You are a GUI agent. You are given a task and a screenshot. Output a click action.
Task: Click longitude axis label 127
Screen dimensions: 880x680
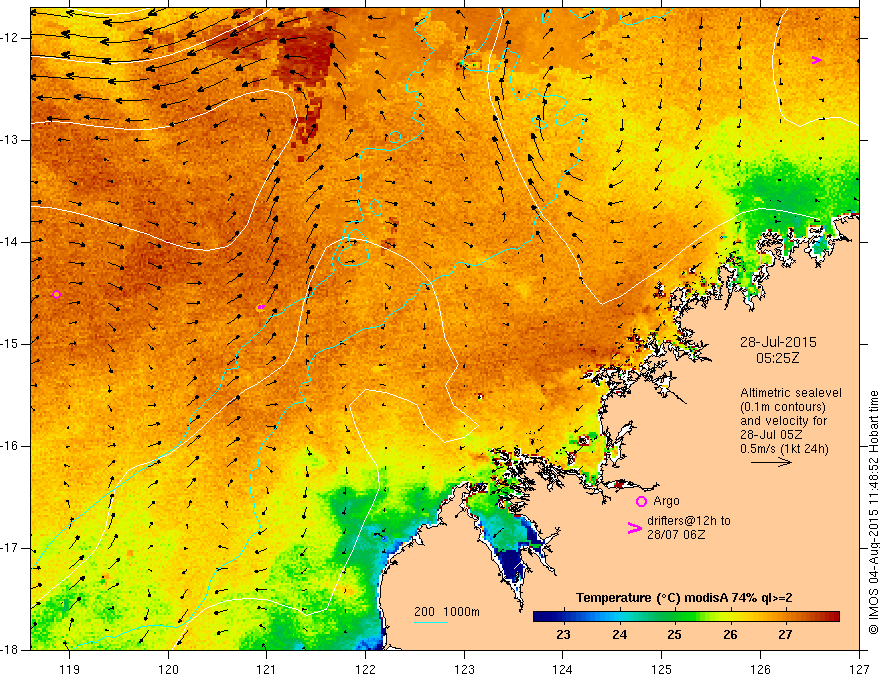(x=859, y=669)
